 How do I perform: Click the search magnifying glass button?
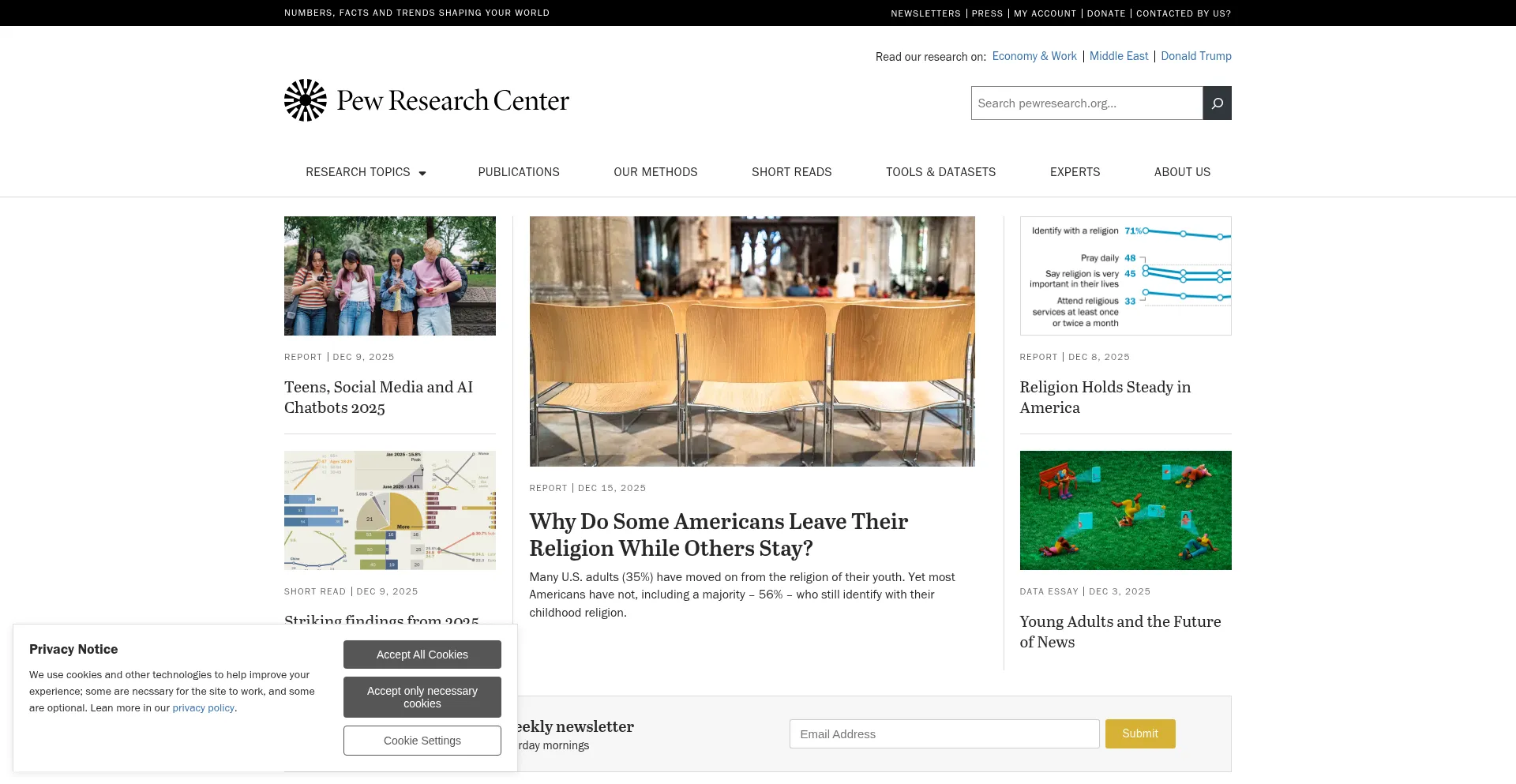[x=1217, y=103]
